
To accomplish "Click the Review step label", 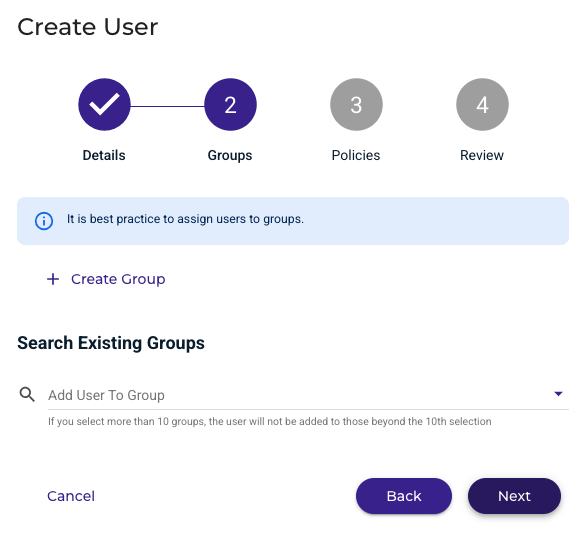I will click(x=482, y=155).
